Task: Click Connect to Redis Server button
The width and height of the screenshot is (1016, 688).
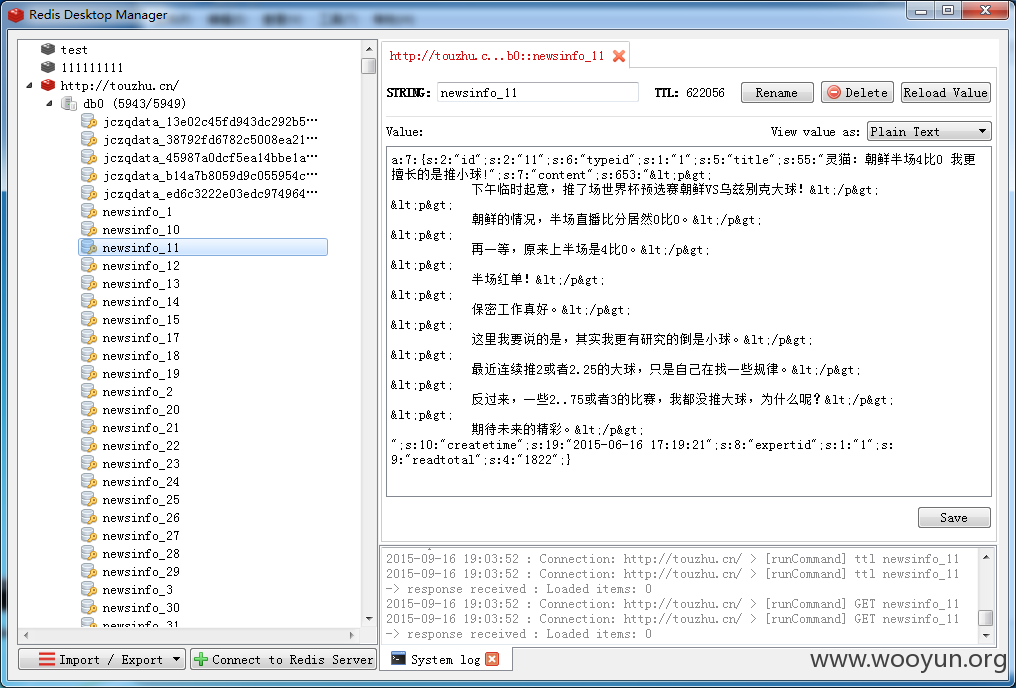Action: (283, 659)
